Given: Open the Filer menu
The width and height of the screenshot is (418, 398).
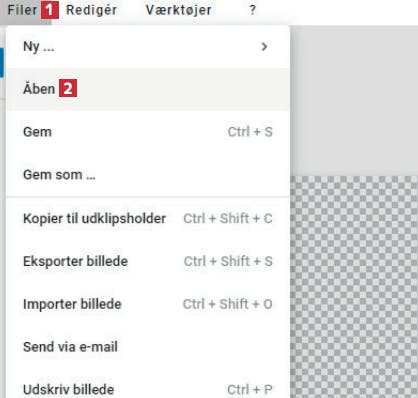Looking at the screenshot, I should tap(22, 10).
